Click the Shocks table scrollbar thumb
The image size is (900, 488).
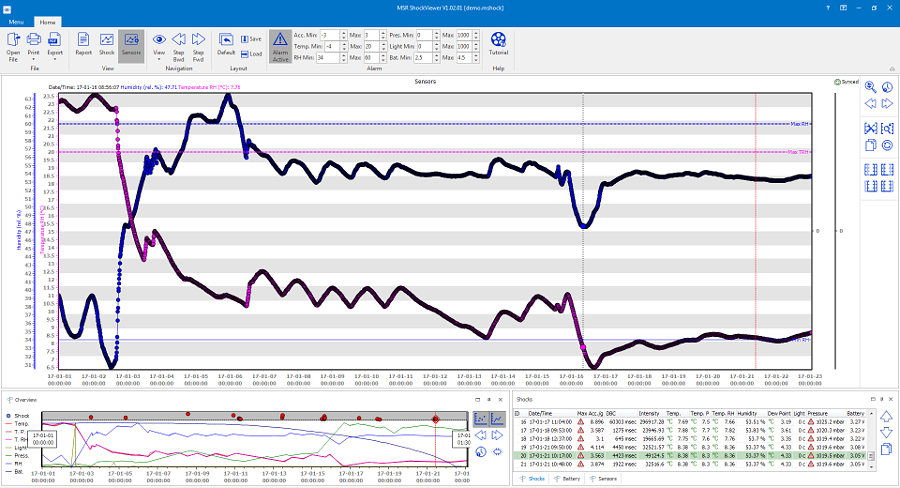point(871,456)
